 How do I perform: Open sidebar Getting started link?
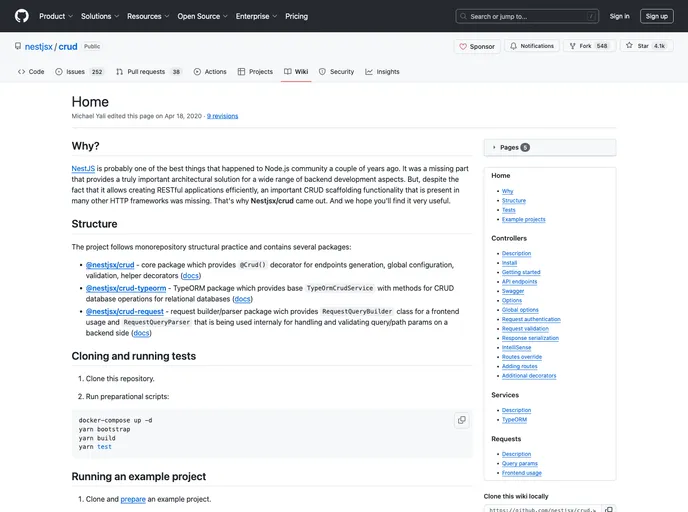pos(521,272)
